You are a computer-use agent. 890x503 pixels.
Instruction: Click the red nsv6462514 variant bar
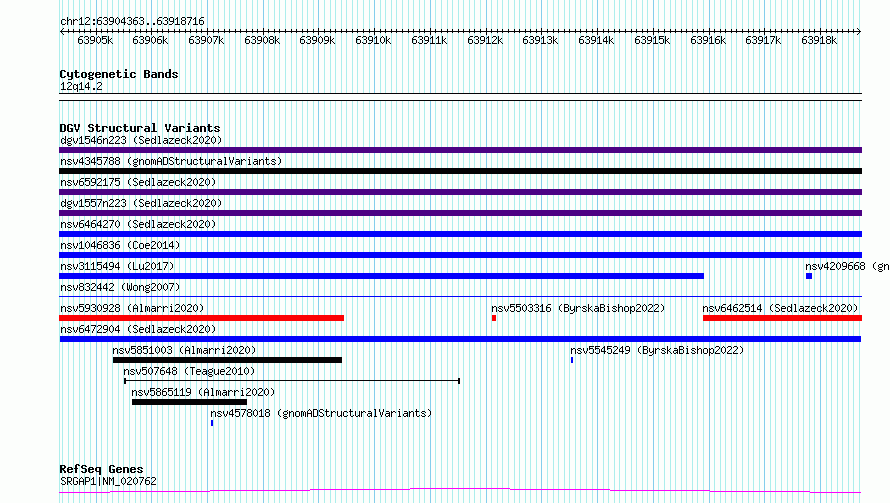point(782,318)
